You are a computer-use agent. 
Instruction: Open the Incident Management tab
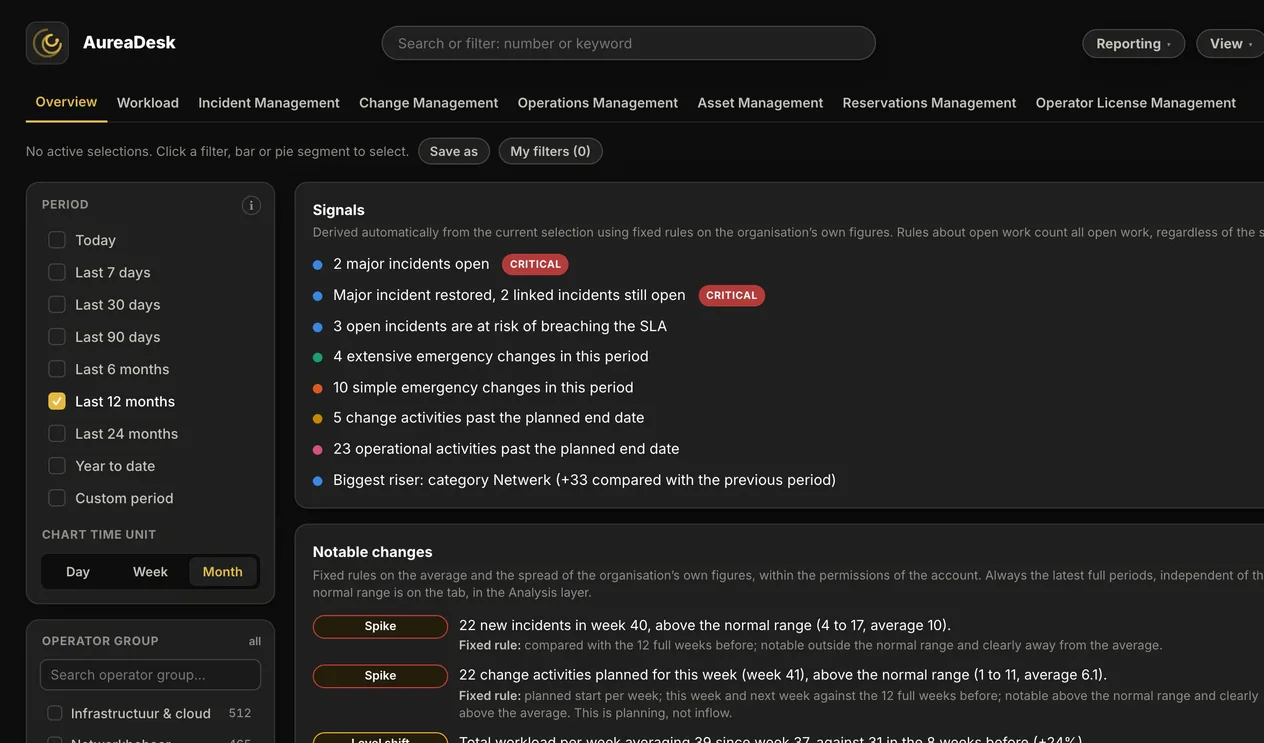pyautogui.click(x=269, y=102)
